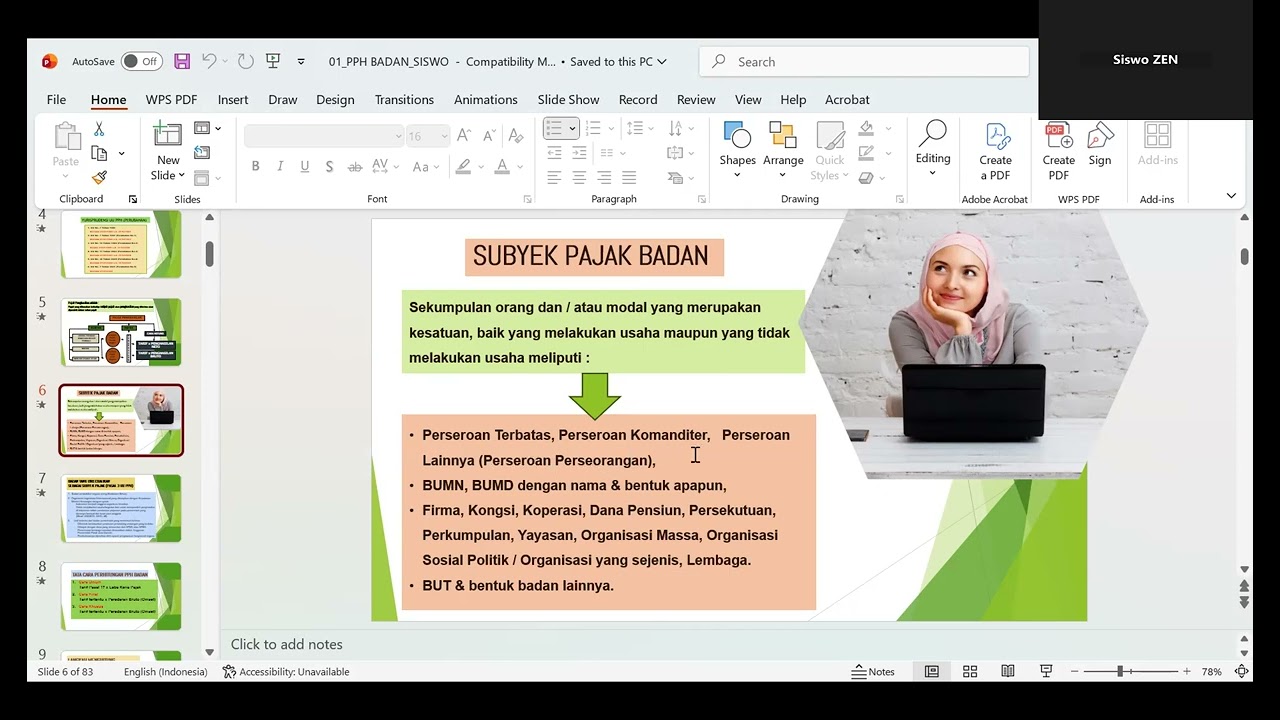This screenshot has height=720, width=1280.
Task: Click the Copy icon in Clipboard group
Action: point(99,153)
